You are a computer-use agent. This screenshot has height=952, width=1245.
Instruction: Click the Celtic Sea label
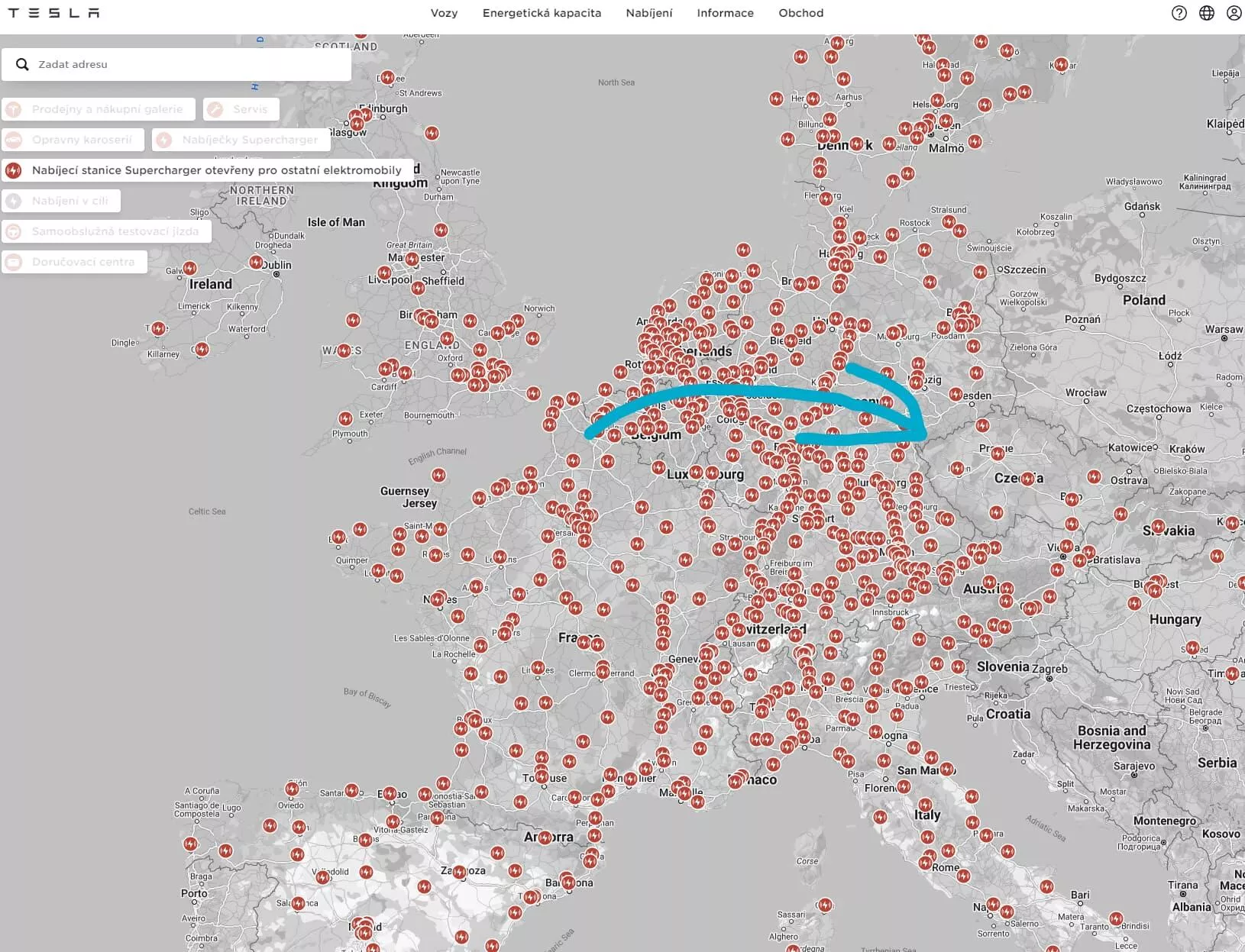[x=207, y=511]
